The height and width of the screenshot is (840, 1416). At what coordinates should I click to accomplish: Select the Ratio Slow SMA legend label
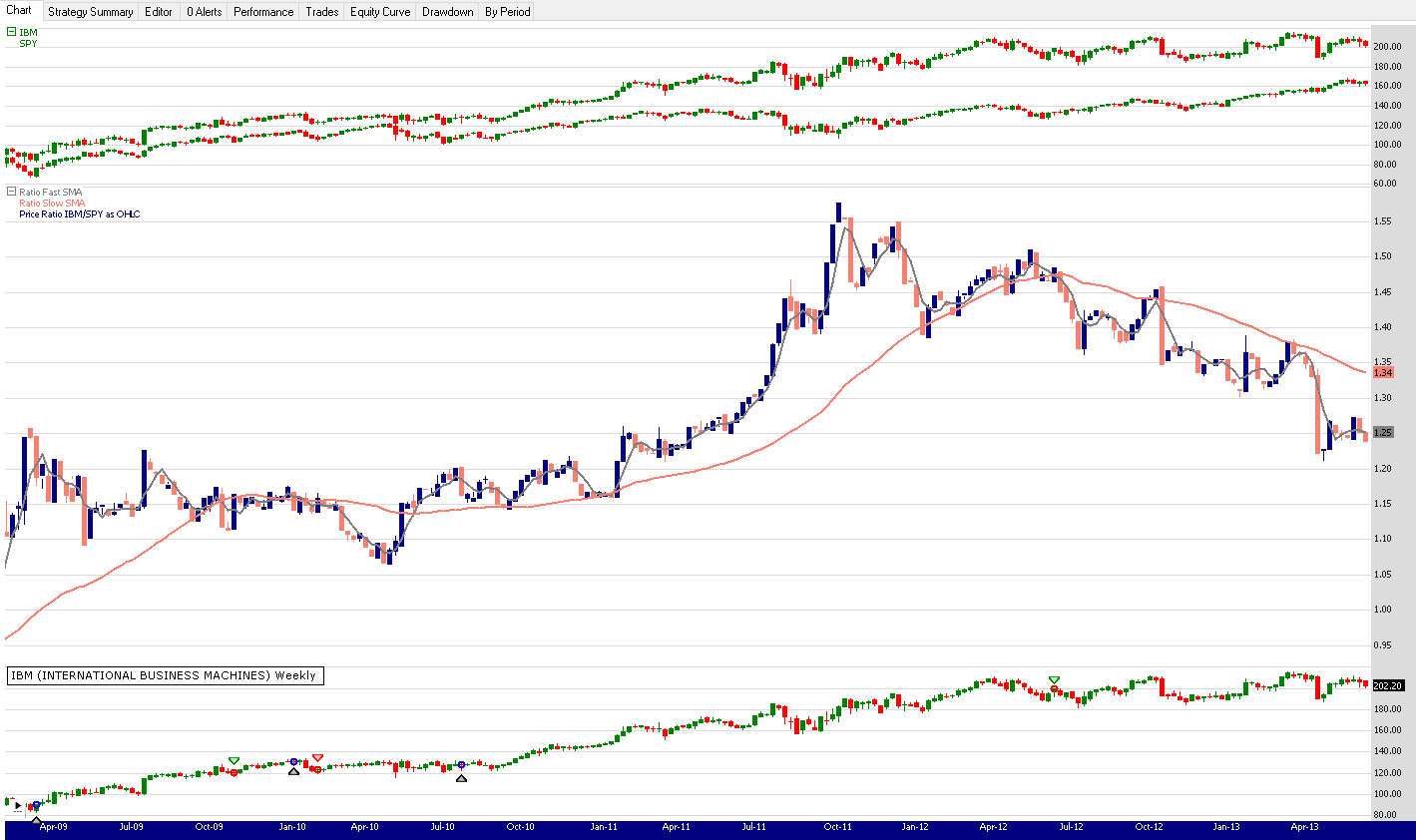point(52,204)
